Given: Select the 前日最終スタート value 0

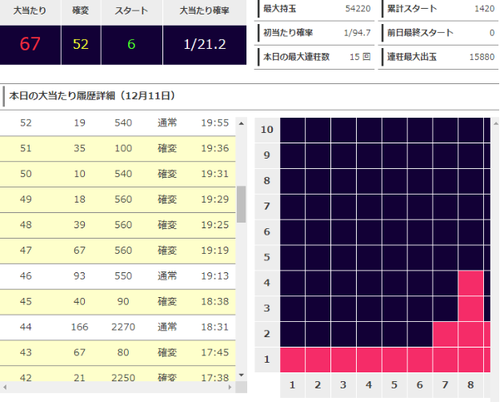Looking at the screenshot, I should pyautogui.click(x=492, y=33).
